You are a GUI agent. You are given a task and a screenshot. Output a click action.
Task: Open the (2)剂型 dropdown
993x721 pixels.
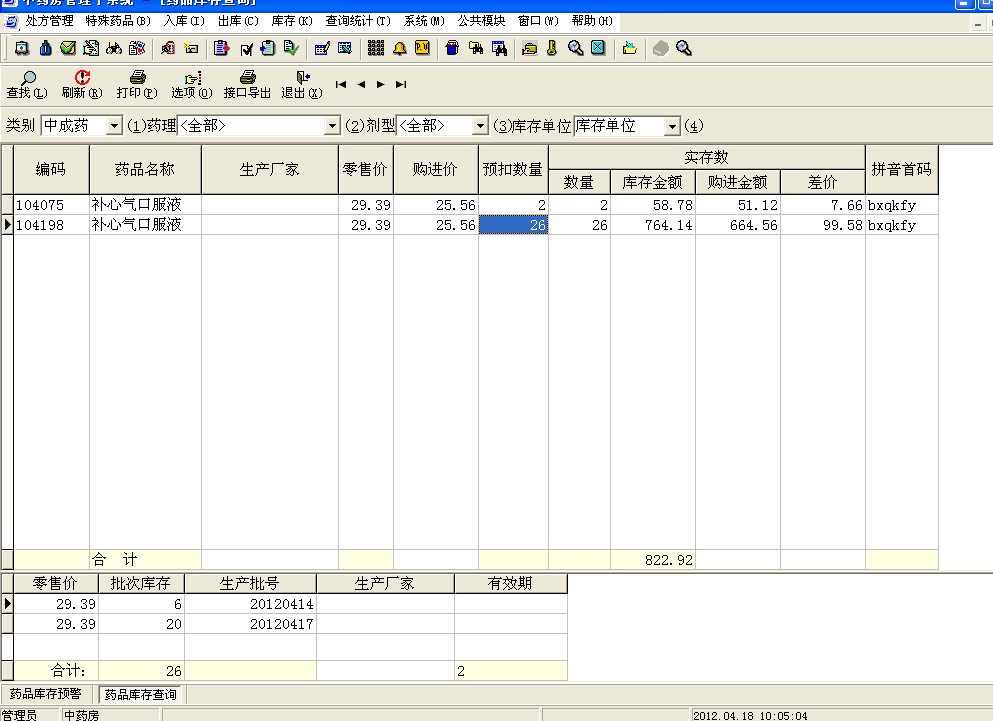pos(481,126)
